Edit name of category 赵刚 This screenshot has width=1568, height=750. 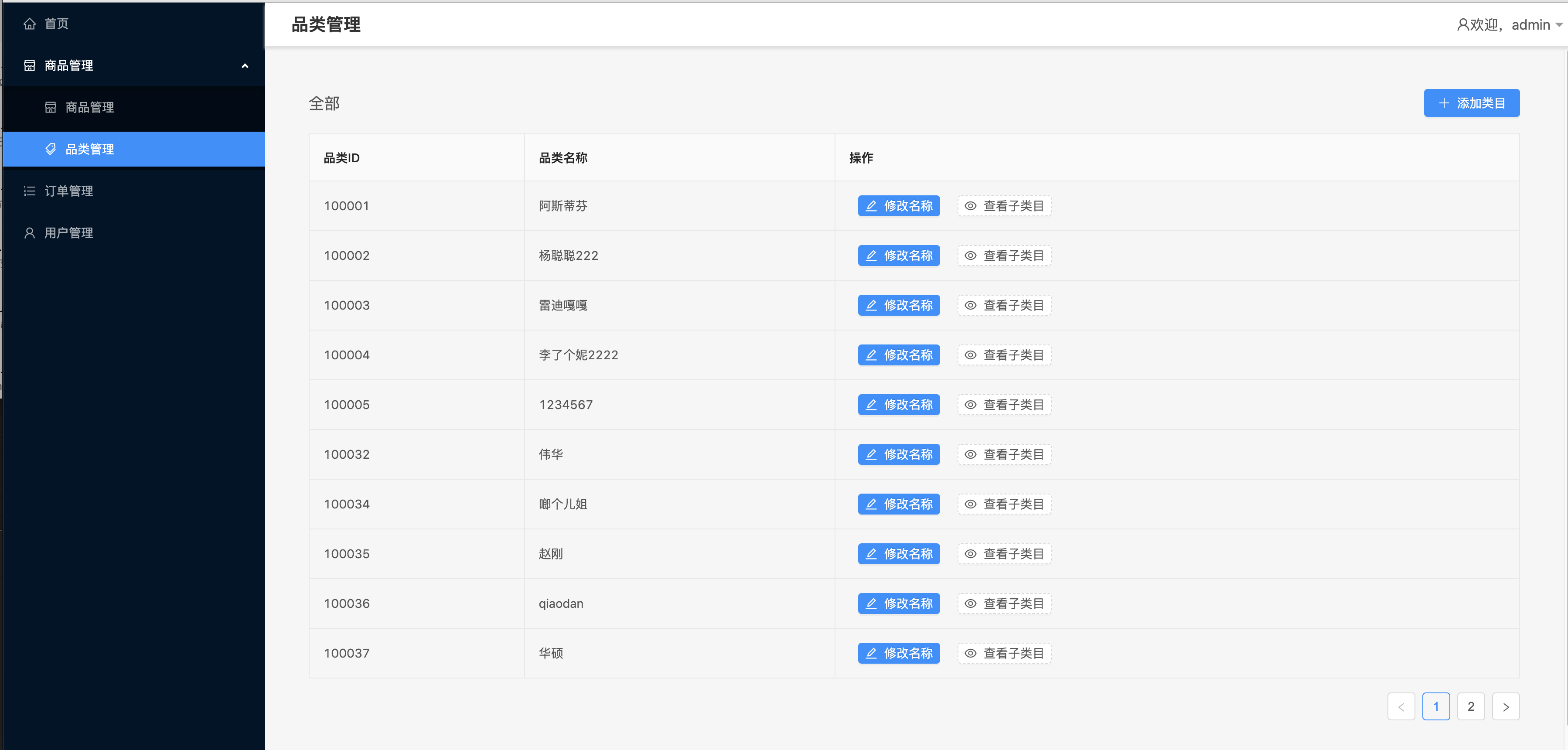coord(898,554)
